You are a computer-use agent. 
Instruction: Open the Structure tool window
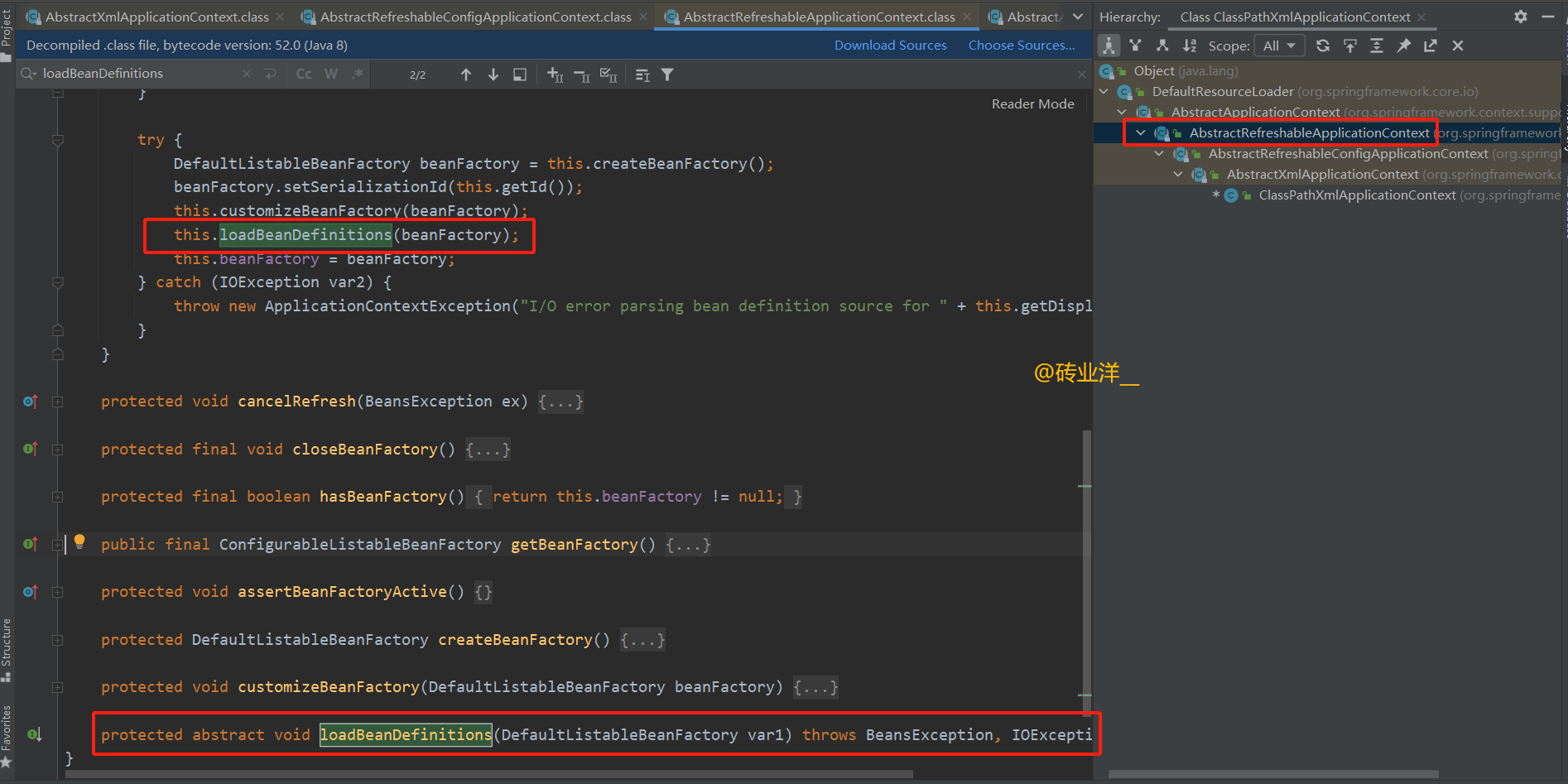click(7, 650)
